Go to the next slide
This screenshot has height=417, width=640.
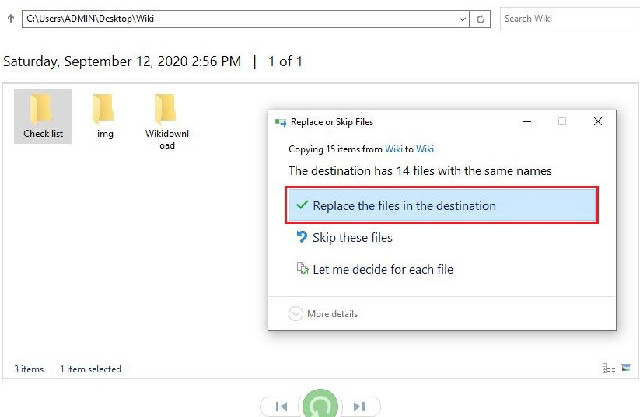coord(360,406)
